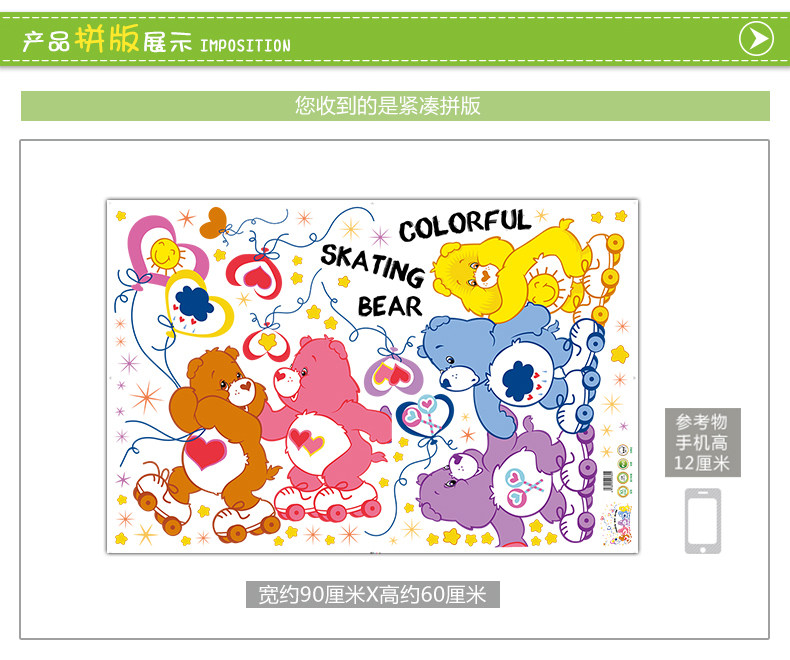
Task: Click the orange heart balloon at the top
Action: click(213, 223)
